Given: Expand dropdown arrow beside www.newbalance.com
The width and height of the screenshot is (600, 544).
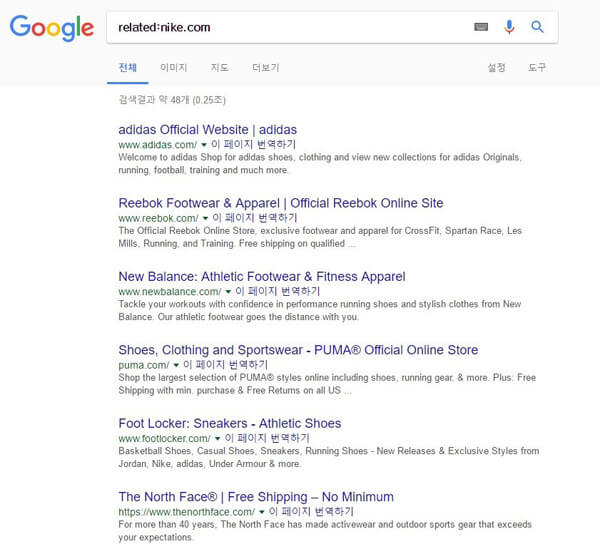Looking at the screenshot, I should (228, 292).
